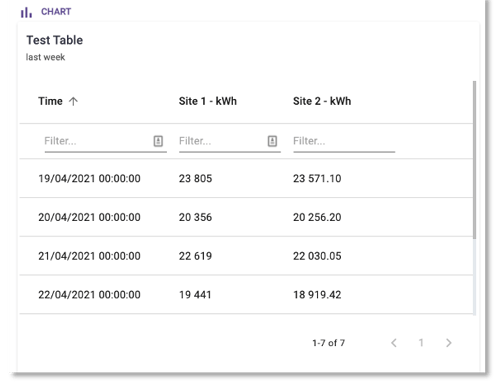This screenshot has width=496, height=385.
Task: Open filter options icon in Time filter
Action: 158,141
